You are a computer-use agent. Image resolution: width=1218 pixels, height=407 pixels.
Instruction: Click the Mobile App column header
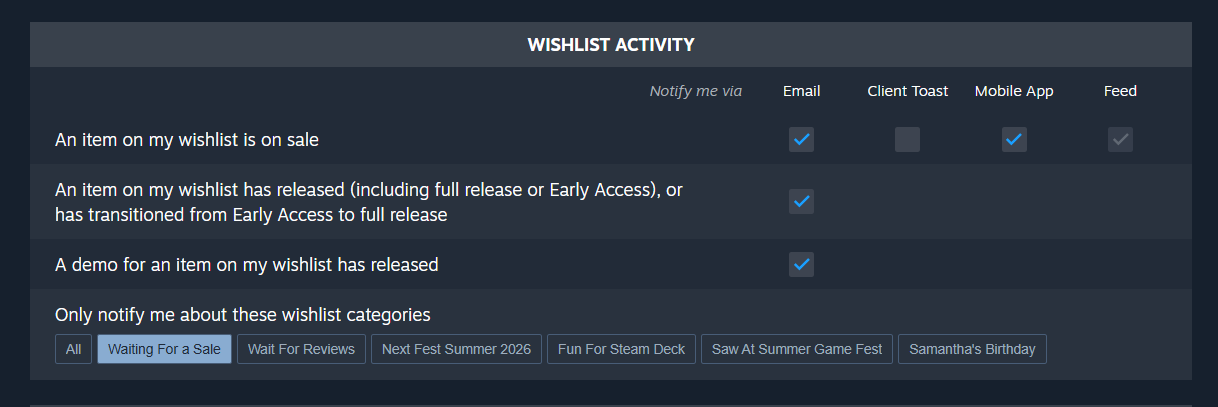pos(1014,91)
